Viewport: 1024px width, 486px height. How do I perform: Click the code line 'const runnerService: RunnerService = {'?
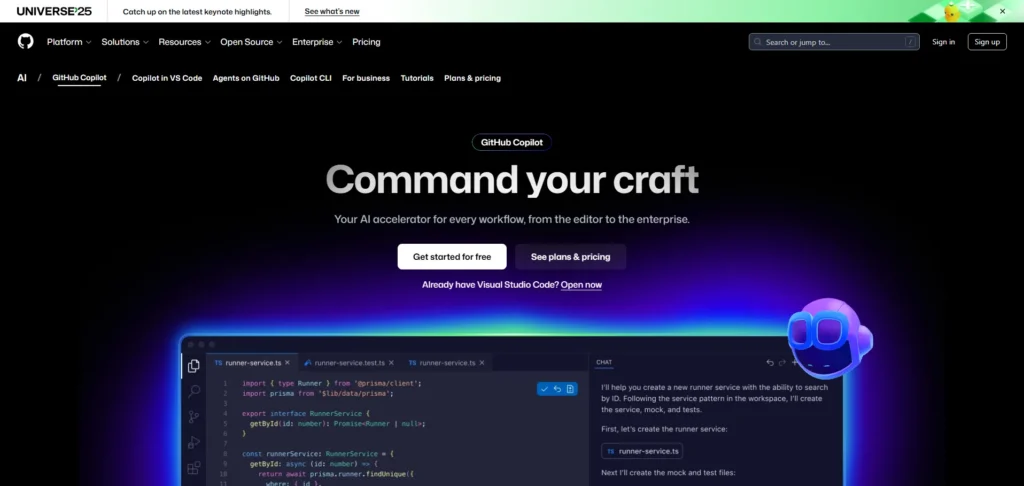point(317,453)
